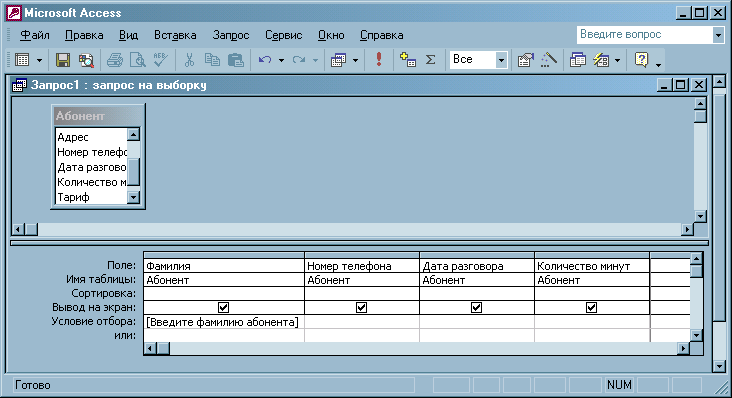Maximize the Запрос1 query window
The width and height of the screenshot is (732, 398).
(x=681, y=85)
